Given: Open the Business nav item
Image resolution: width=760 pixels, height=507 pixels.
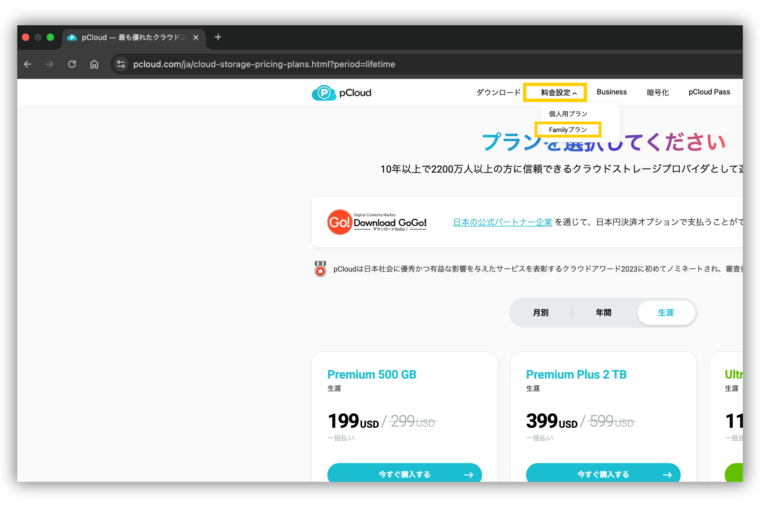Looking at the screenshot, I should (611, 92).
